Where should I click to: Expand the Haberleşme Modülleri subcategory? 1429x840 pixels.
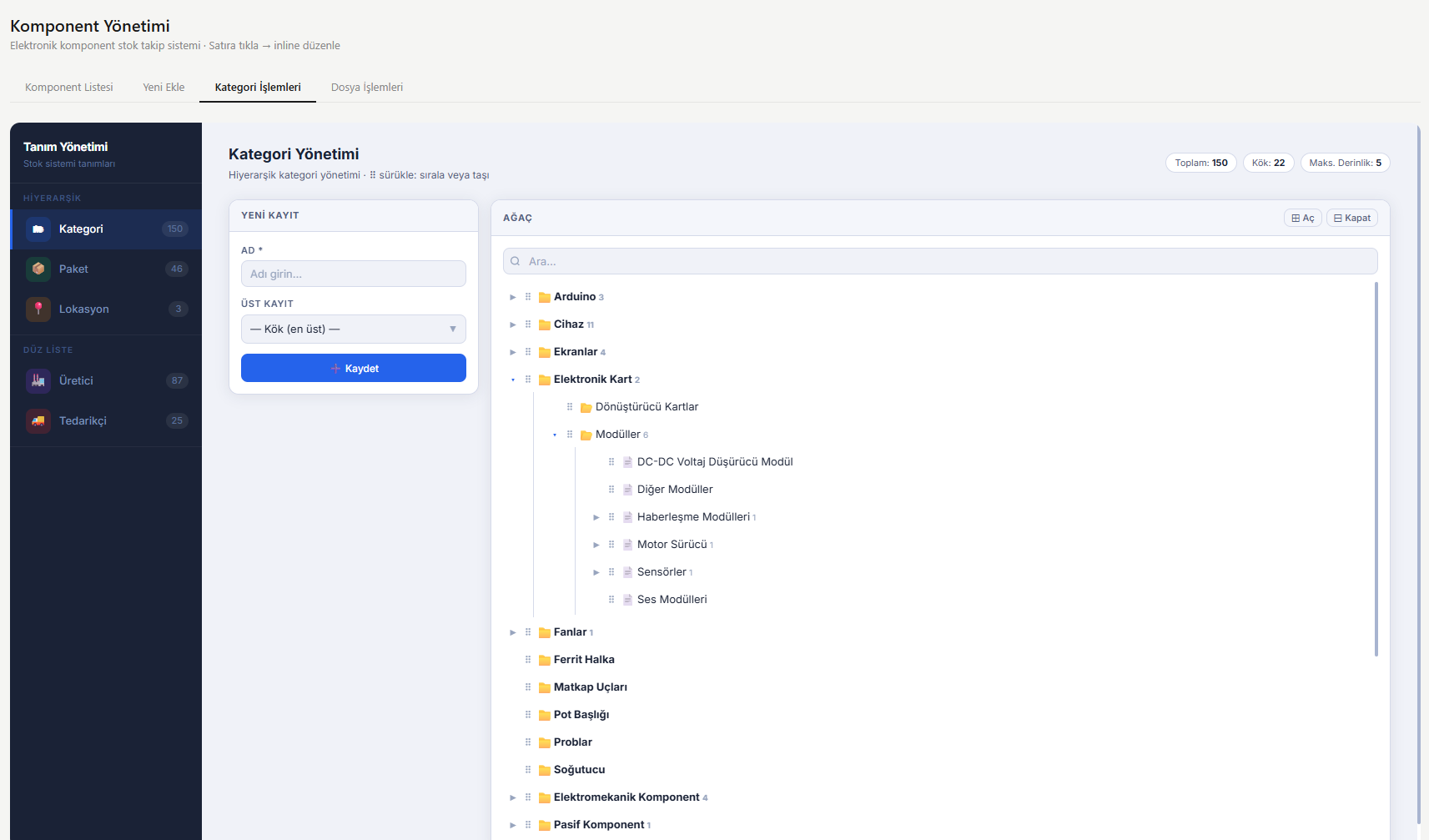coord(596,517)
